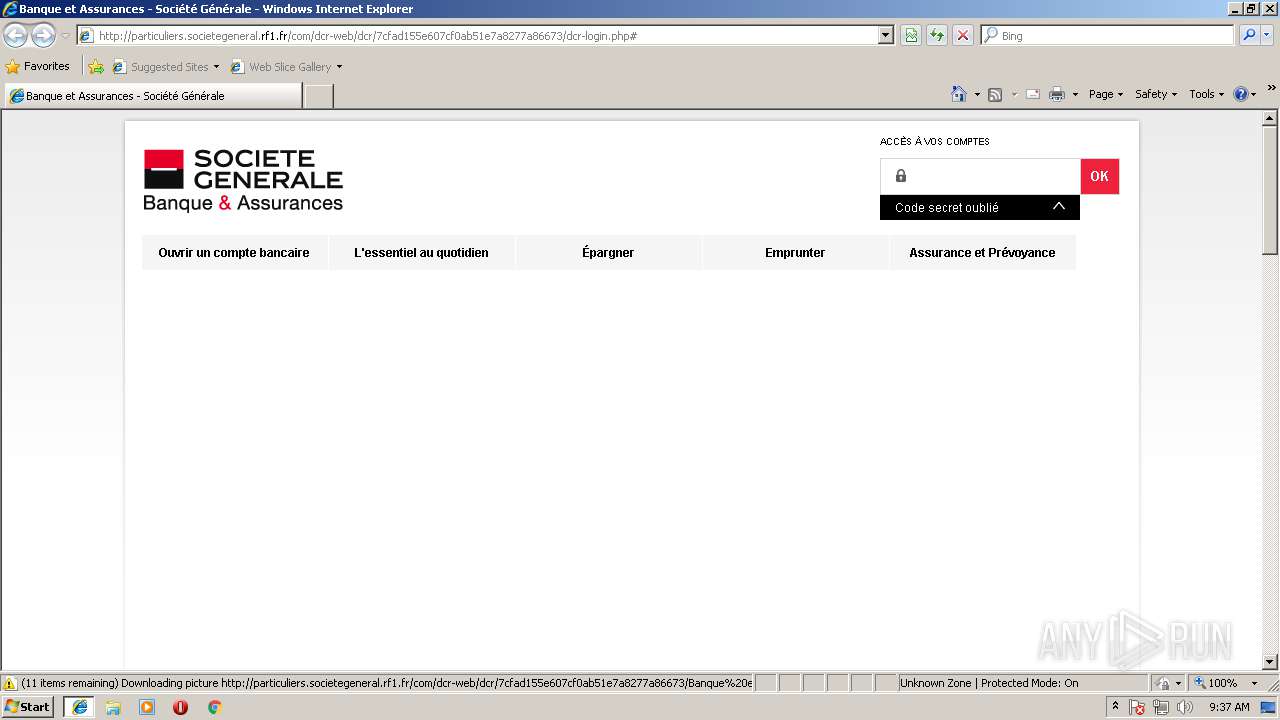Open Home button dropdown arrow
Viewport: 1280px width, 720px height.
(x=977, y=95)
